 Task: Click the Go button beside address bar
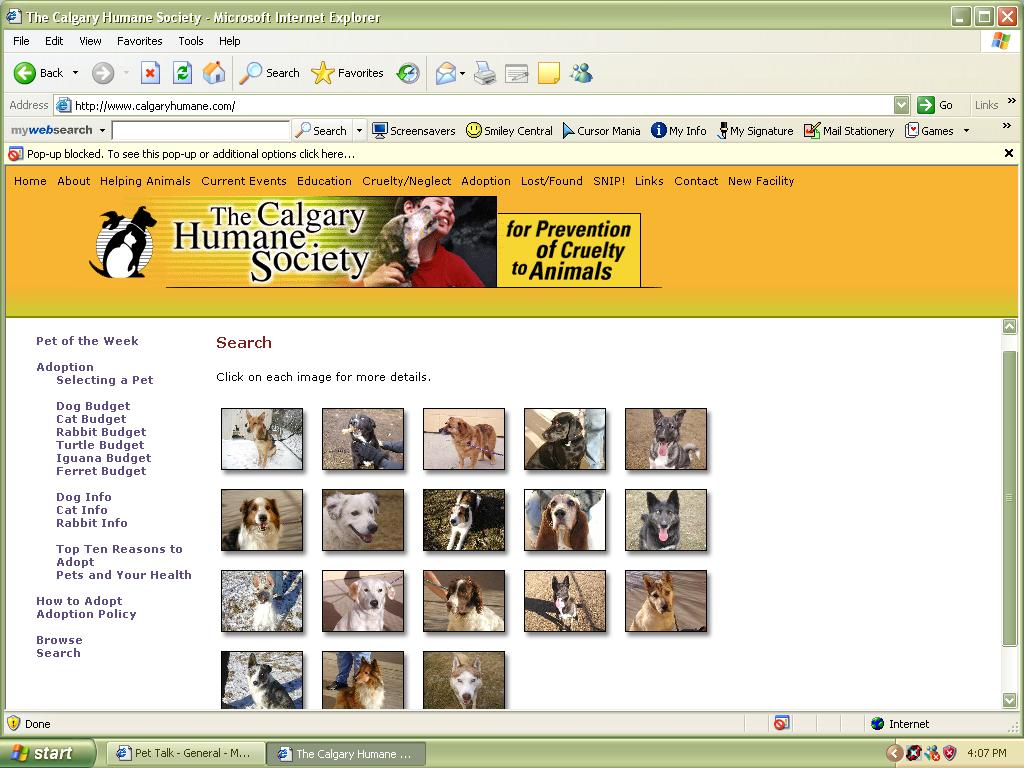[935, 105]
